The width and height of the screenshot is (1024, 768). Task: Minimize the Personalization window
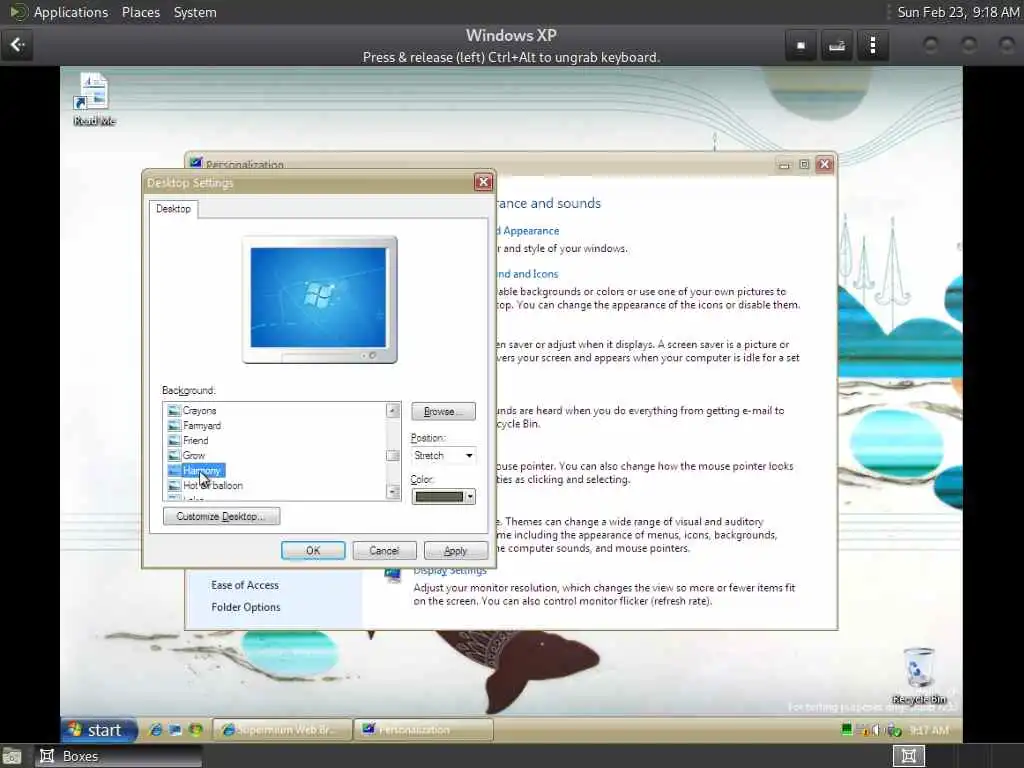[784, 165]
